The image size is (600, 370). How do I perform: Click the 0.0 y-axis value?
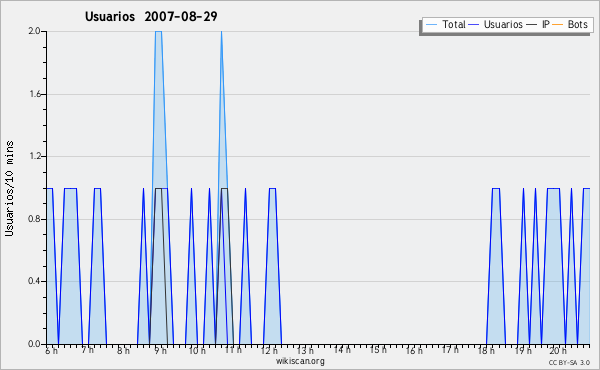(x=34, y=344)
